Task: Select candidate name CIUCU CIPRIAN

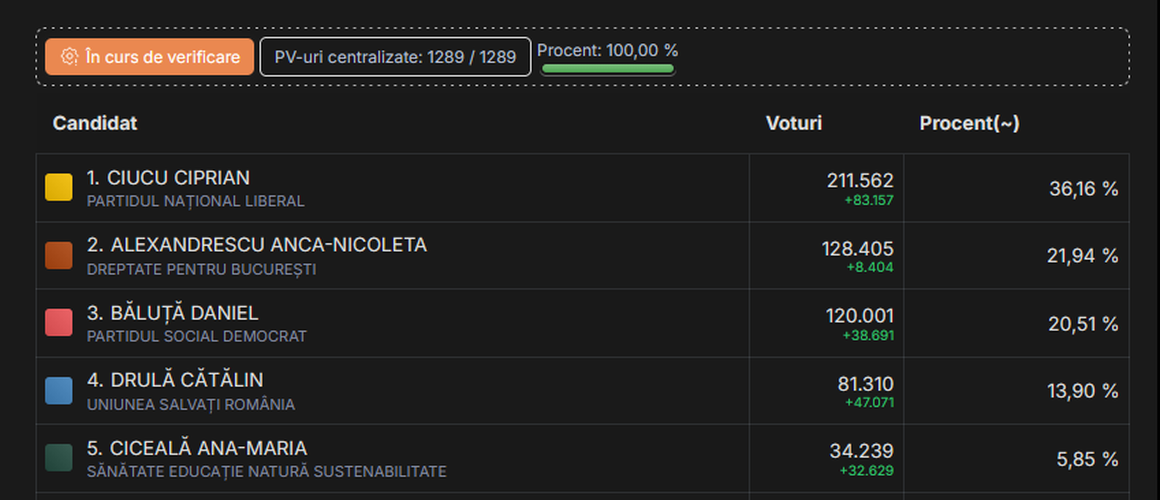Action: (x=168, y=178)
